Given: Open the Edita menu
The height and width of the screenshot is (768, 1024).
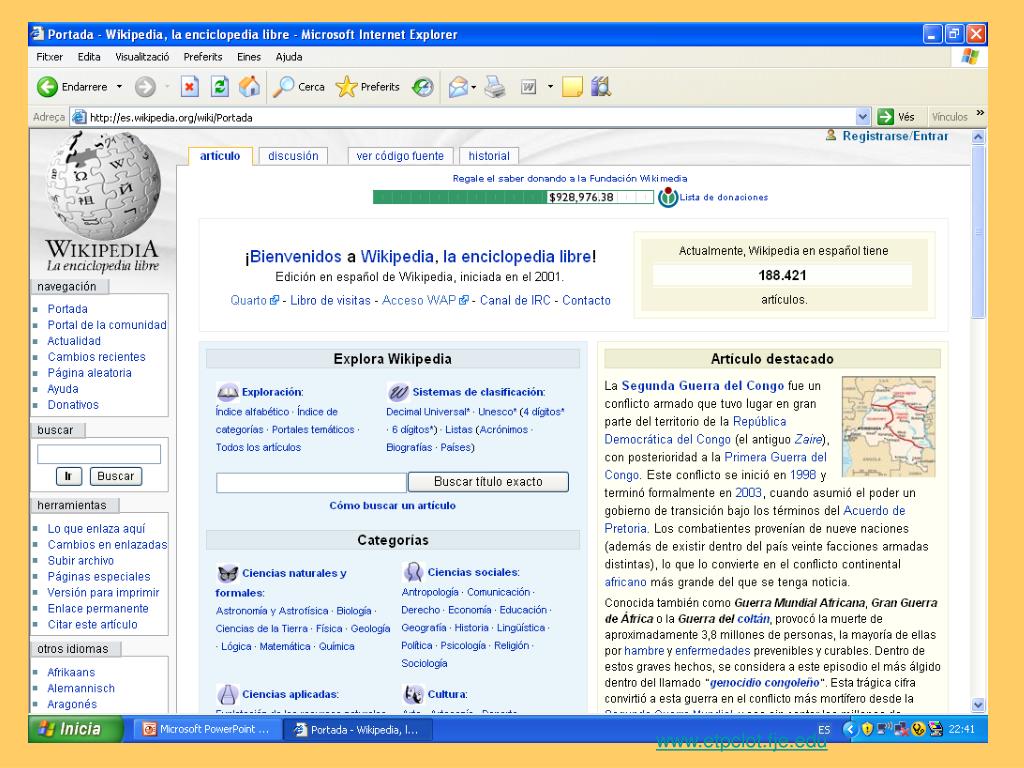Looking at the screenshot, I should pos(89,57).
